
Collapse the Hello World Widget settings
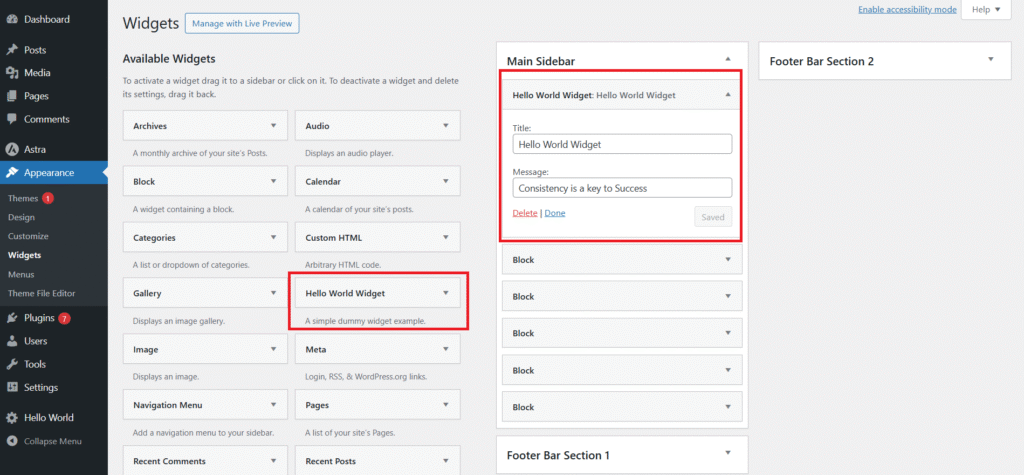(x=728, y=95)
